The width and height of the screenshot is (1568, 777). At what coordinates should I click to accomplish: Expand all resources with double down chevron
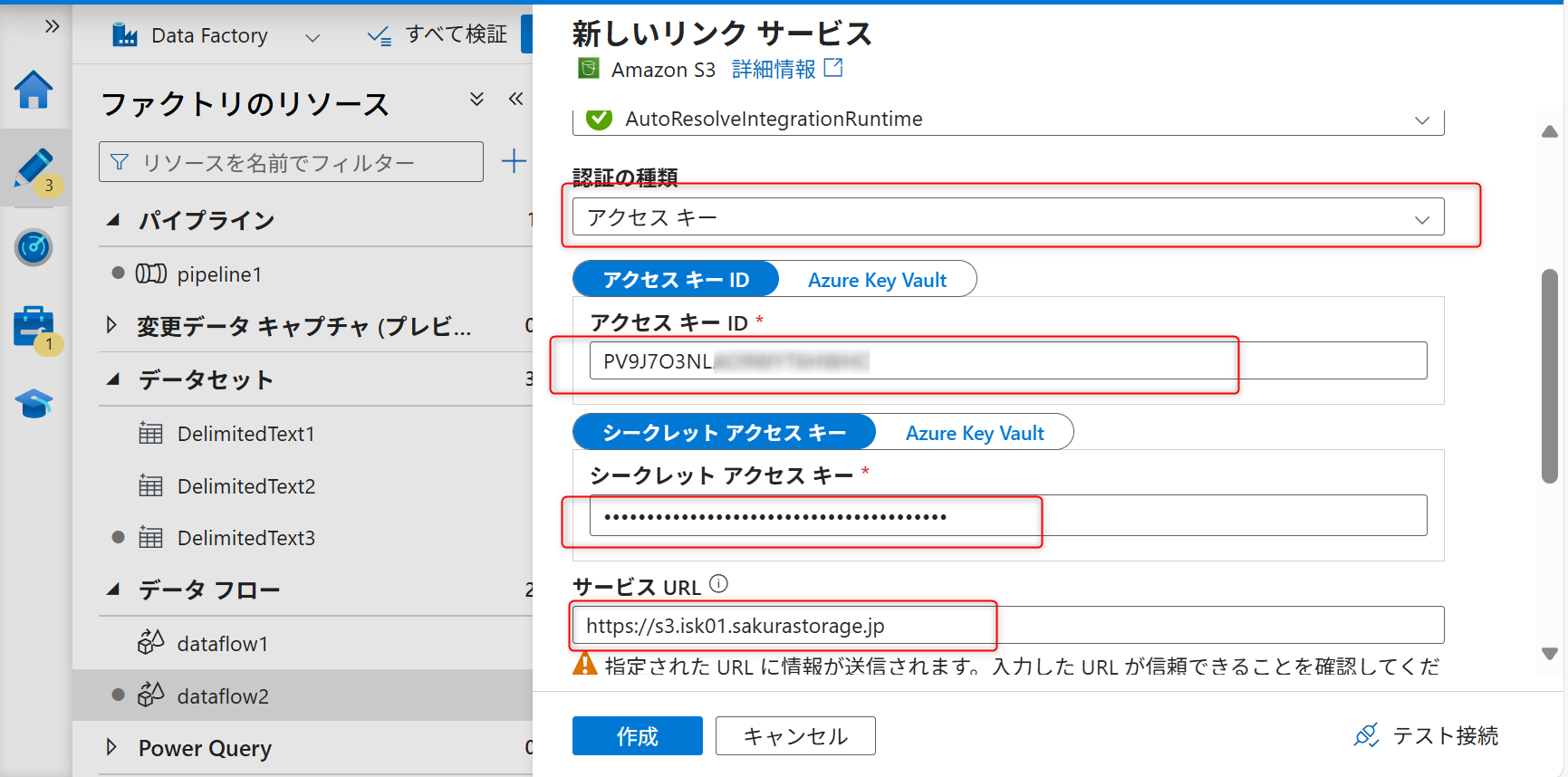(x=476, y=99)
